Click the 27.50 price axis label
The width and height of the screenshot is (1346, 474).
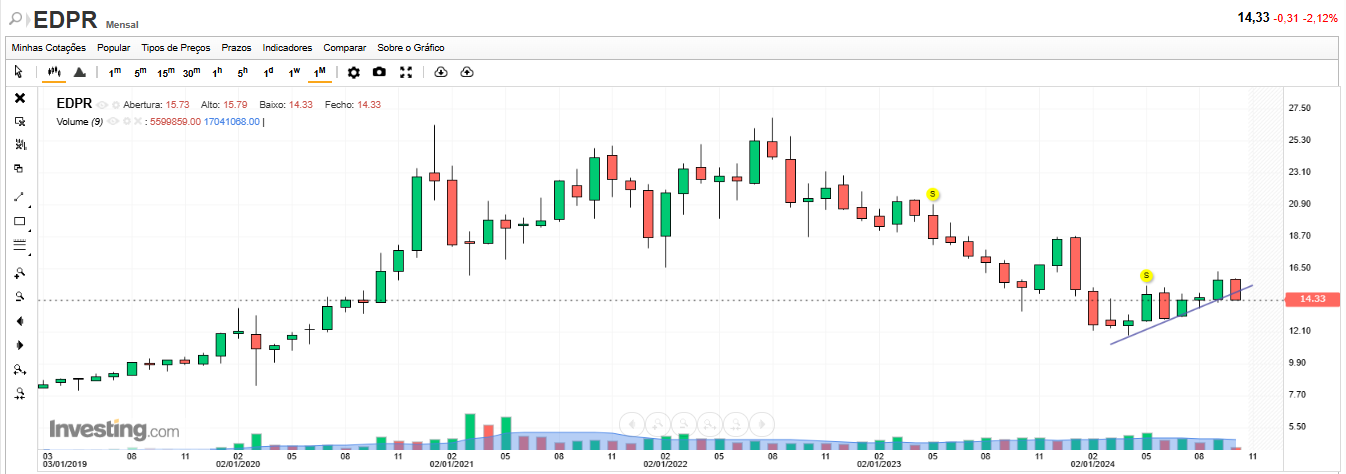[x=1300, y=108]
